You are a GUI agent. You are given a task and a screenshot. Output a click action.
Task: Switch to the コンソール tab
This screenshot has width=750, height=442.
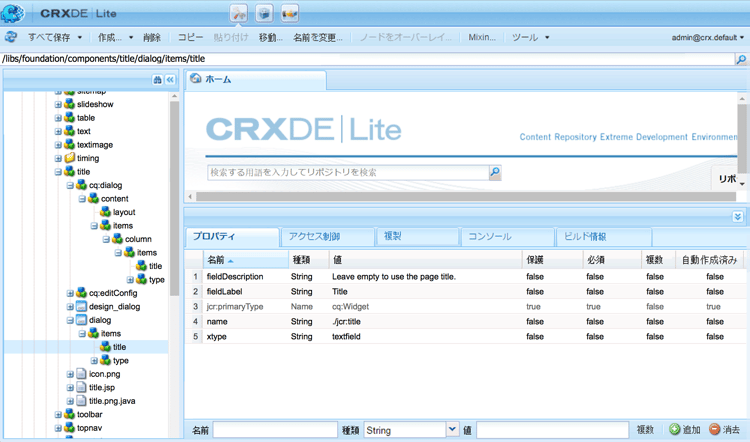click(x=507, y=237)
